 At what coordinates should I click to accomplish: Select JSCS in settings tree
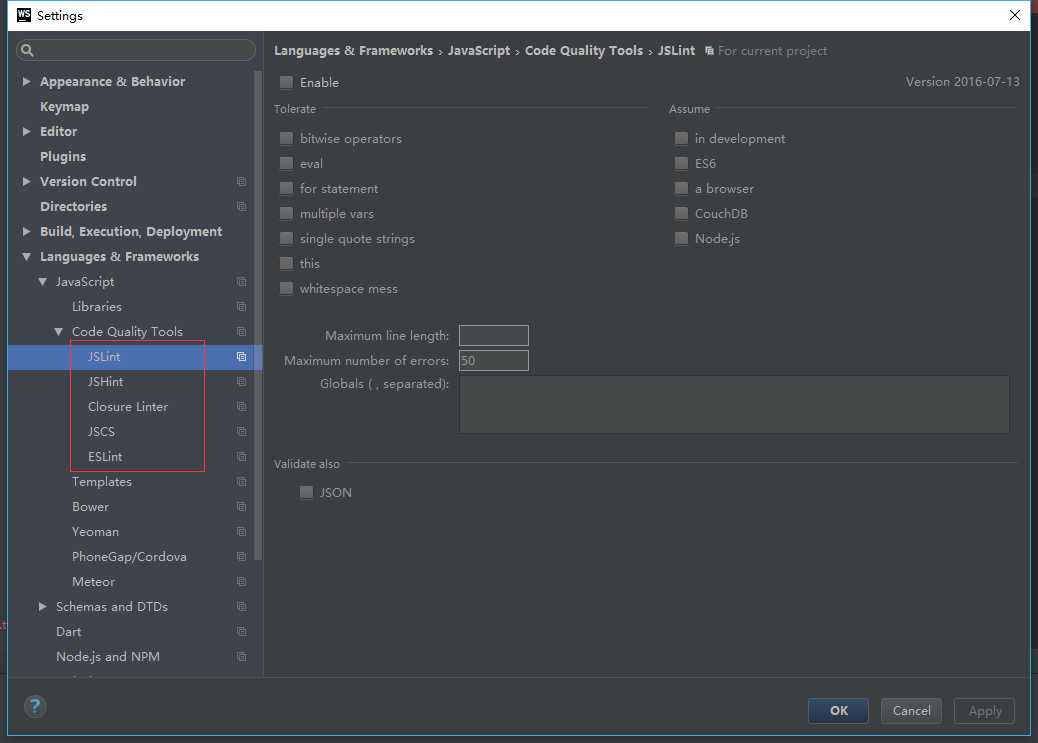coord(101,432)
